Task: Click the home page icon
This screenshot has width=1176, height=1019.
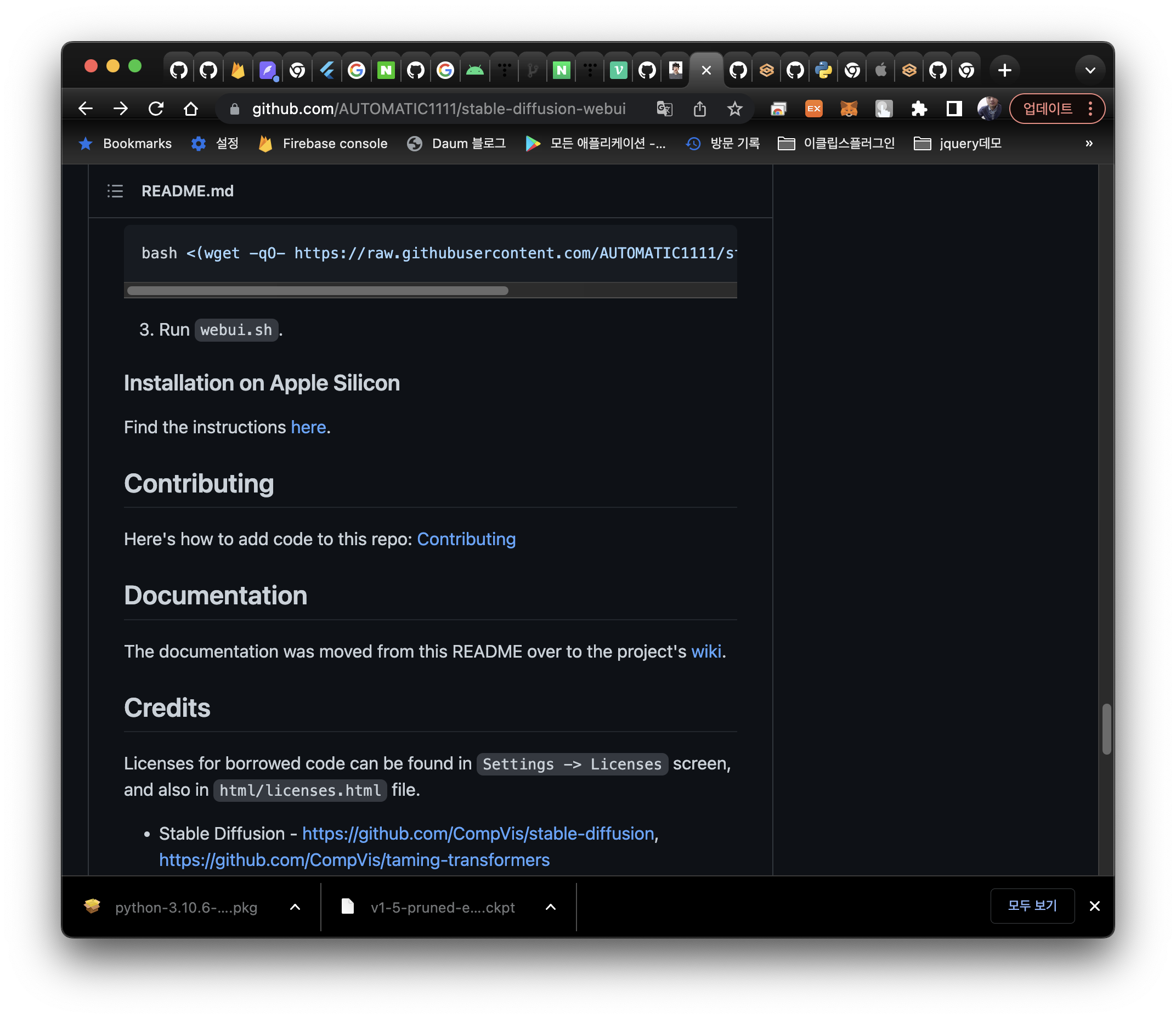Action: tap(191, 109)
